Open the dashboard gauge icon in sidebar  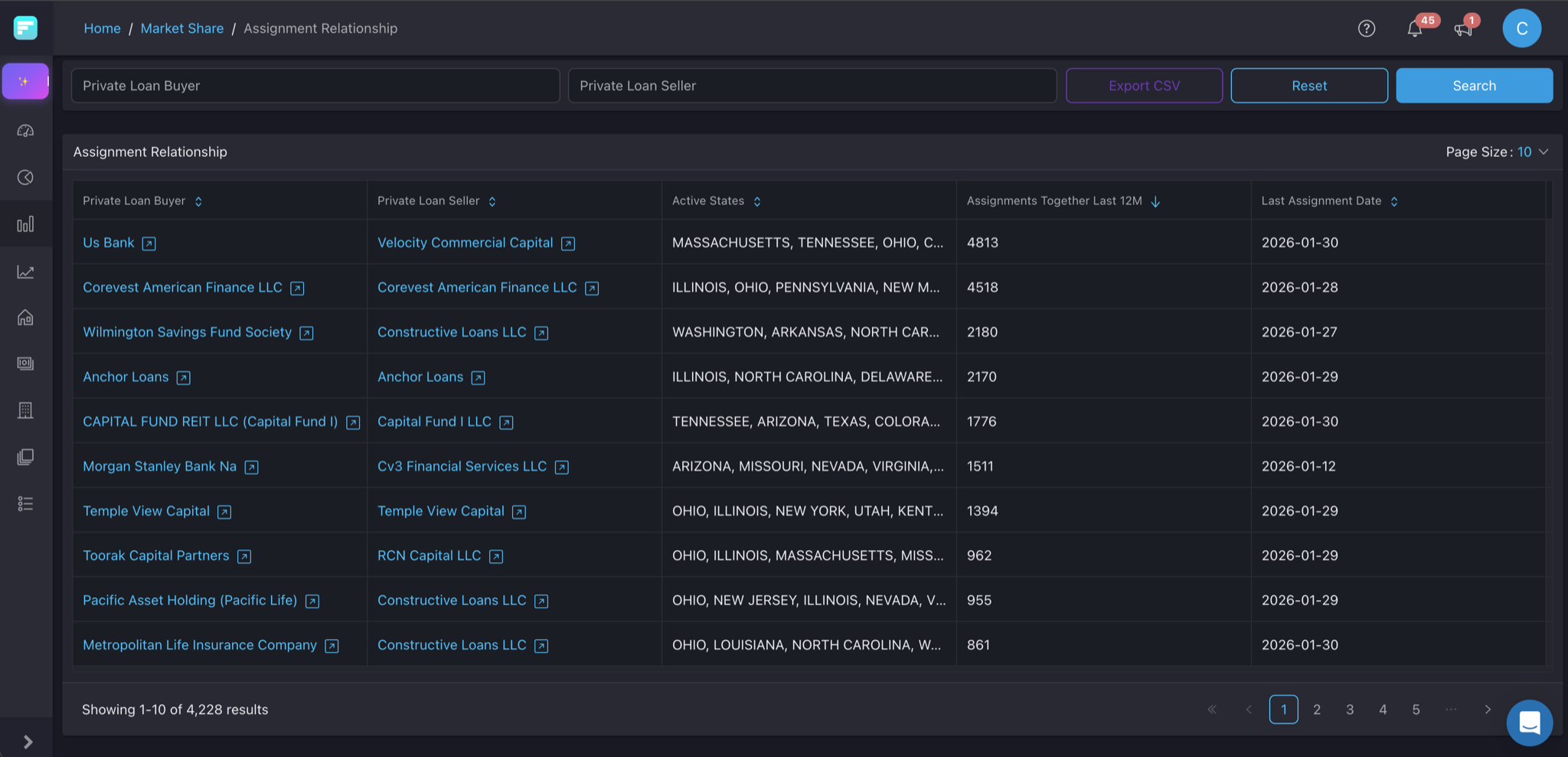pos(25,131)
